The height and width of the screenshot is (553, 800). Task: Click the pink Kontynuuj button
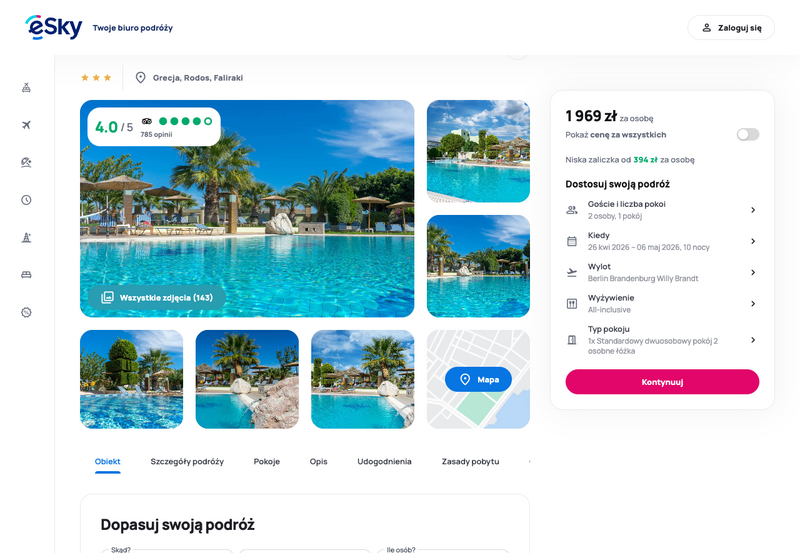662,382
